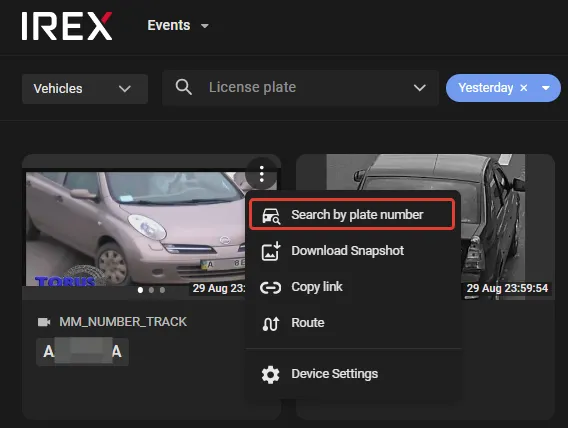Image resolution: width=568 pixels, height=428 pixels.
Task: Click the blurred license plate tag
Action: (x=83, y=352)
